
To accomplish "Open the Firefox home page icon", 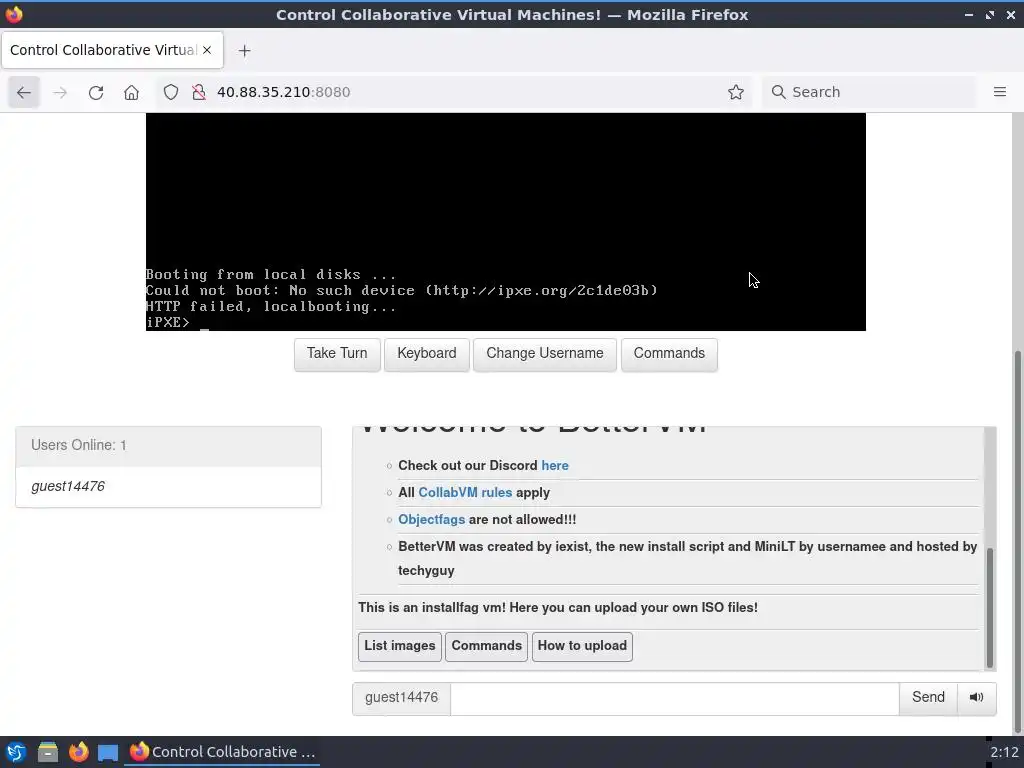I will pyautogui.click(x=131, y=92).
